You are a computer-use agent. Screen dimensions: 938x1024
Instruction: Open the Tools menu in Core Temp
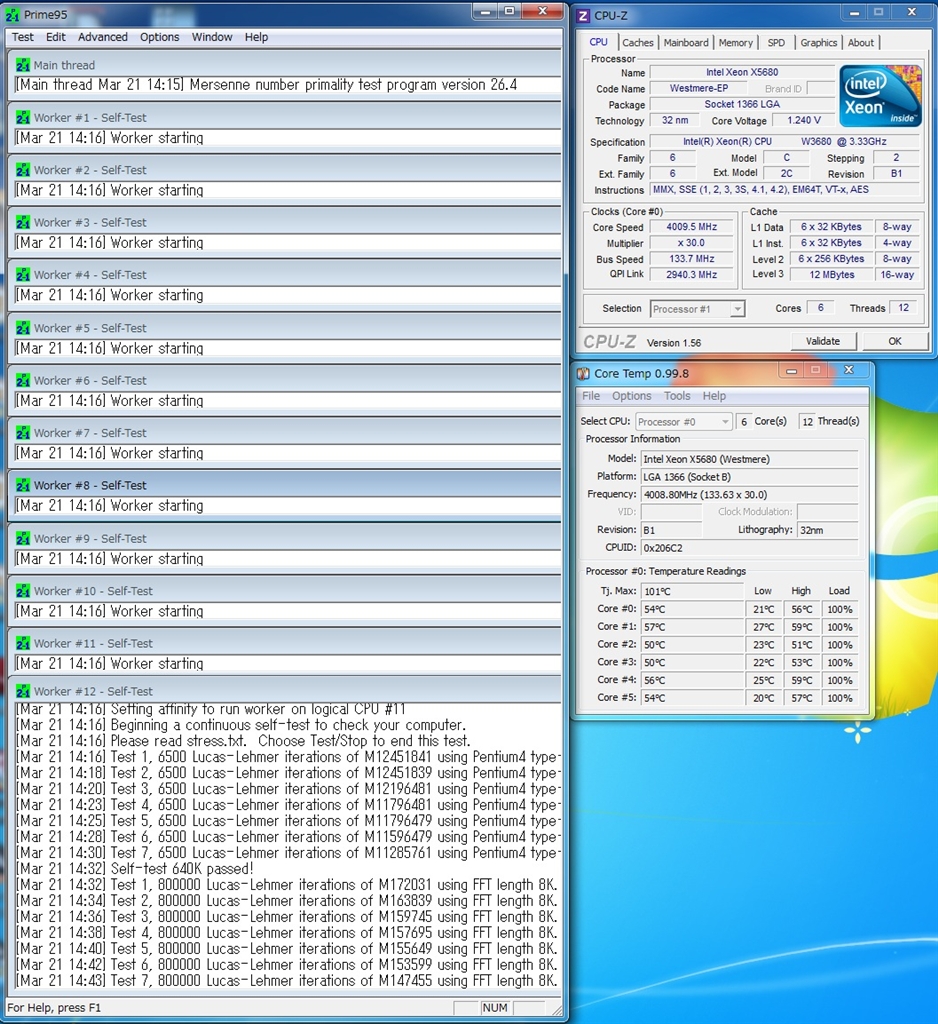(x=677, y=396)
